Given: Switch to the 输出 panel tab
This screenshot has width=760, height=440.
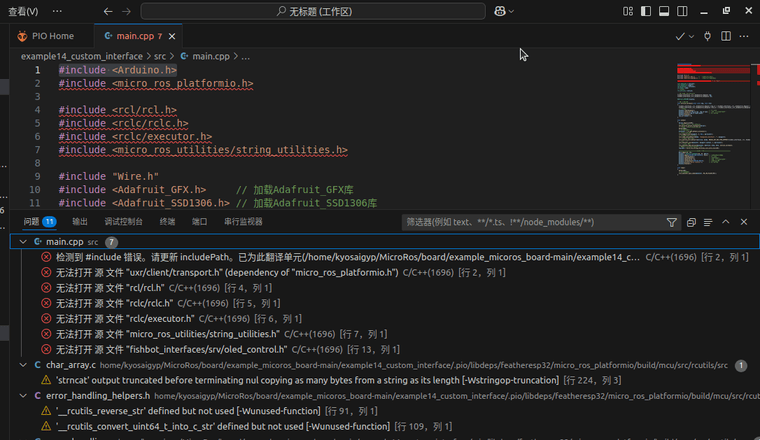Looking at the screenshot, I should tap(80, 221).
